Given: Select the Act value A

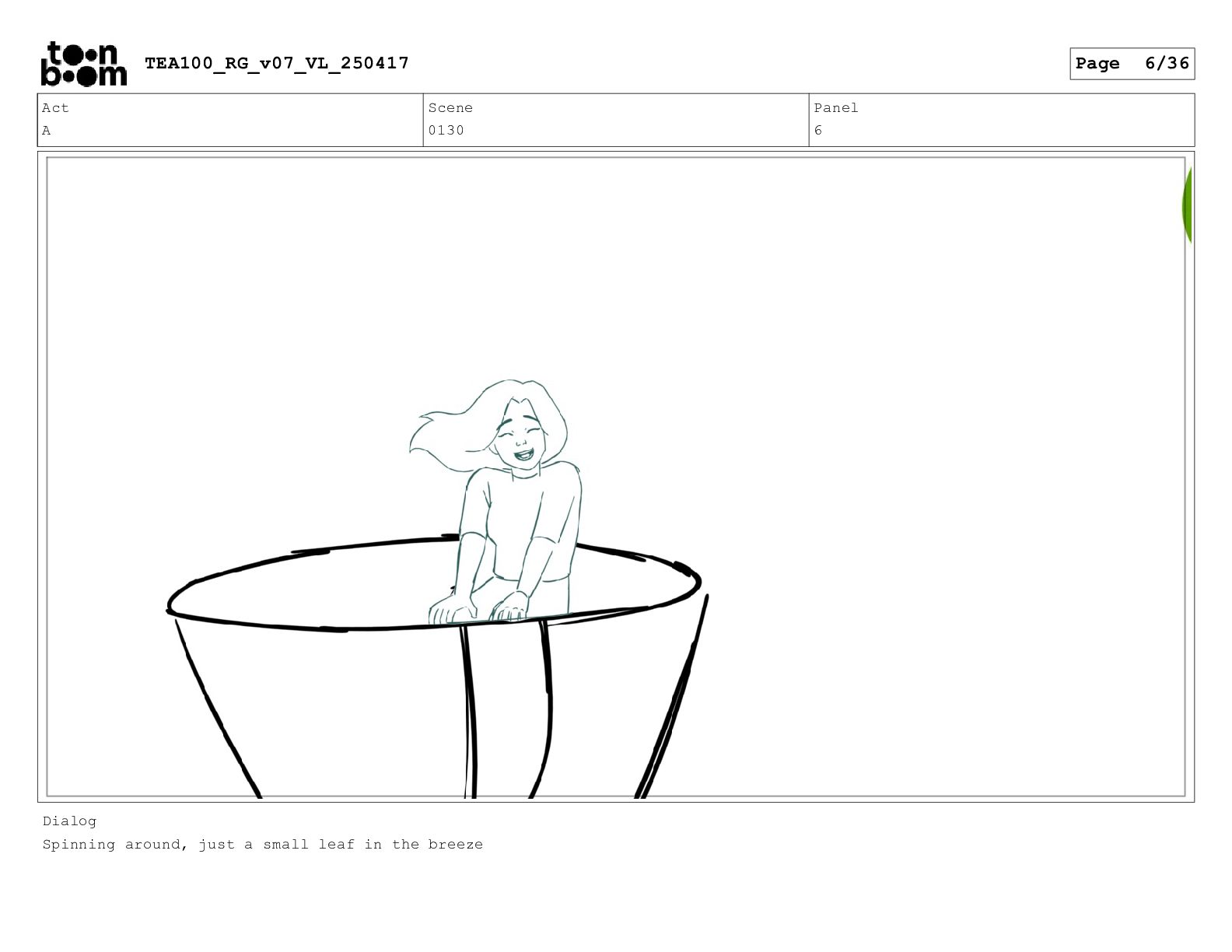Looking at the screenshot, I should tap(47, 131).
